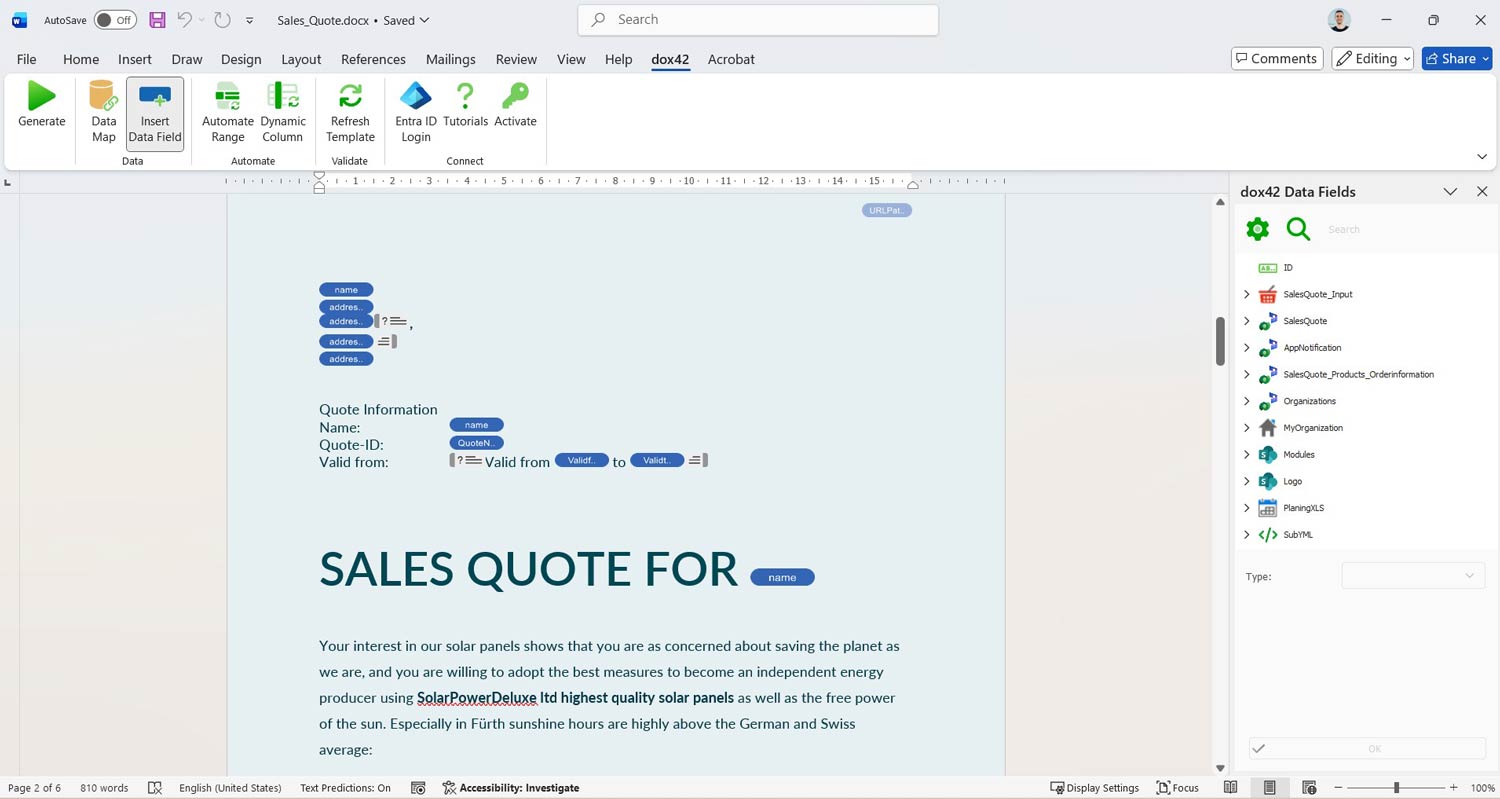Click Refresh Template in the Validate group
Screen dimensions: 1500x799
point(349,110)
